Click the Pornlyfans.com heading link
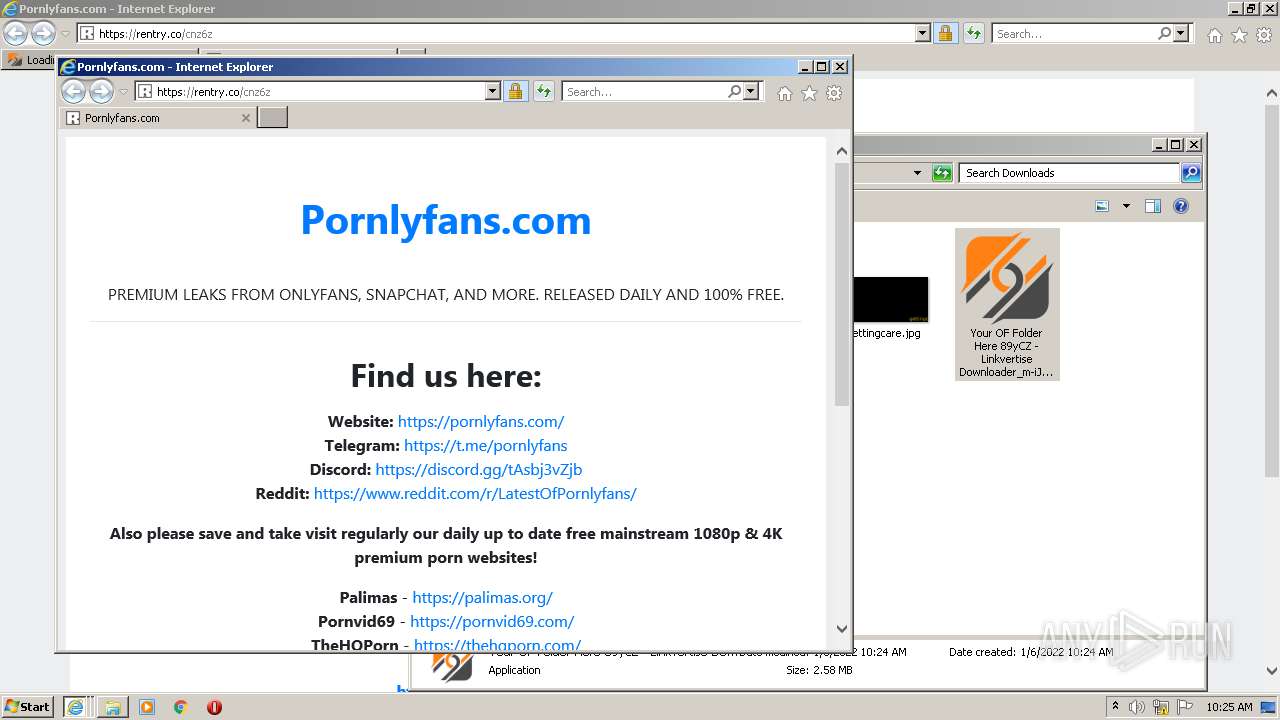Screen dimensions: 1280x720 point(446,220)
